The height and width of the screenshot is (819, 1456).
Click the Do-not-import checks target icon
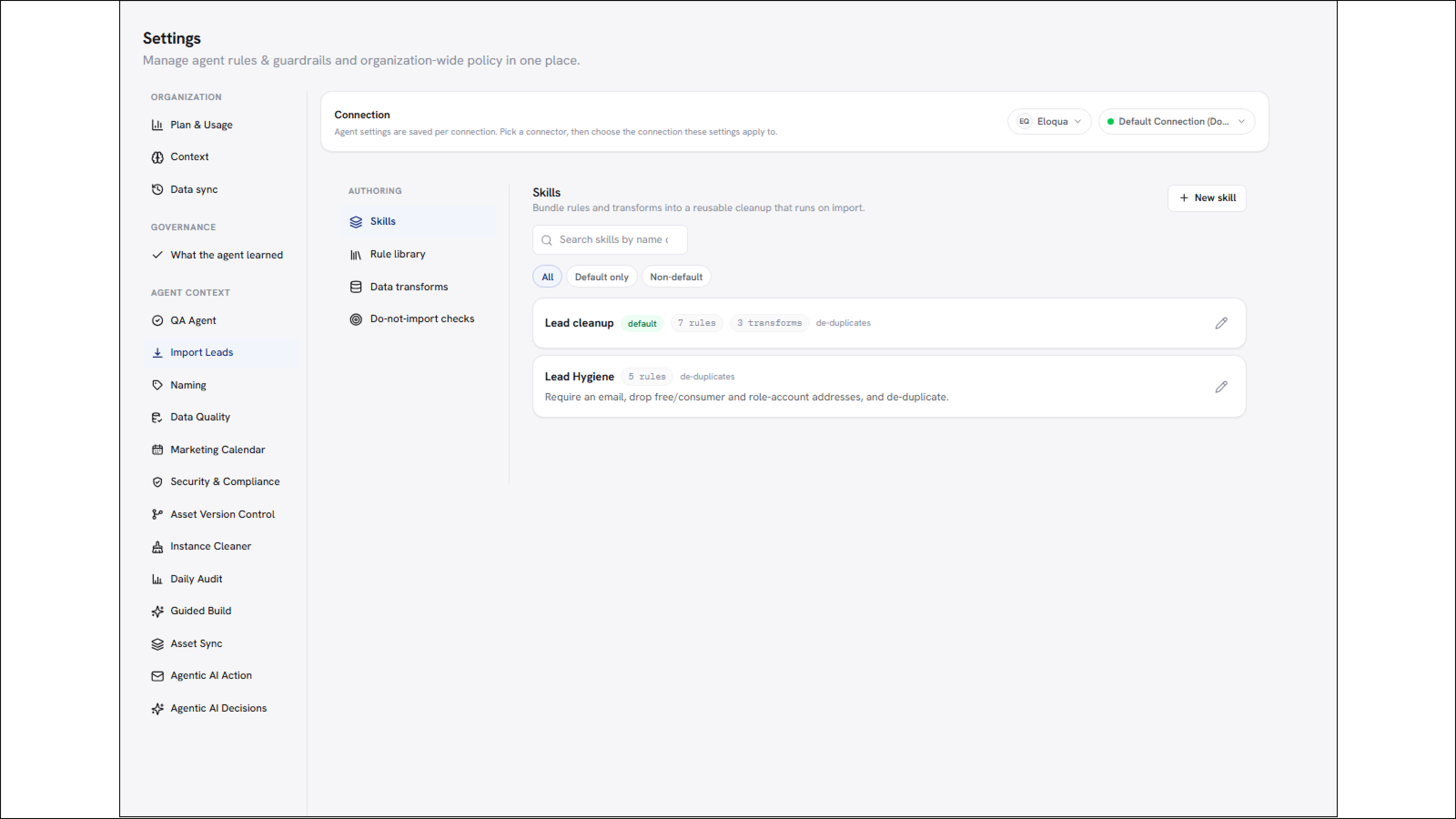355,319
